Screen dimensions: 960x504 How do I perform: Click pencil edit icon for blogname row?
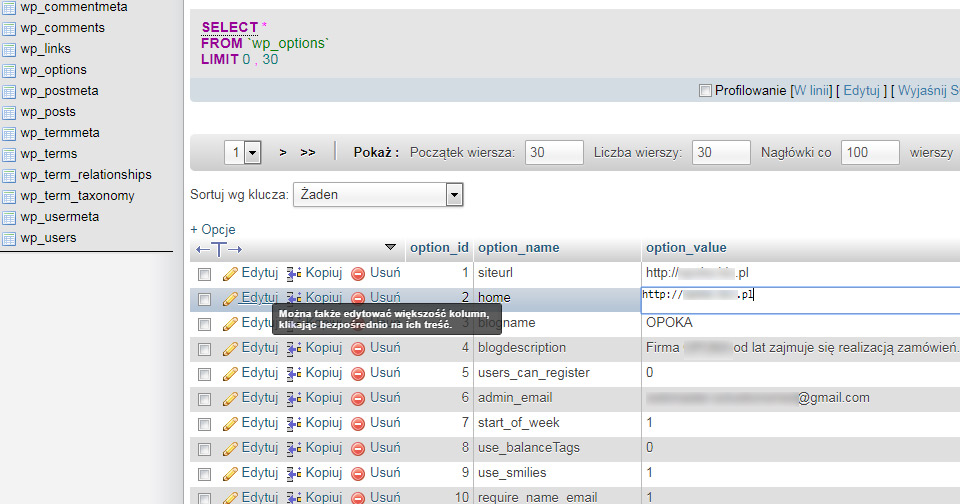(x=230, y=324)
